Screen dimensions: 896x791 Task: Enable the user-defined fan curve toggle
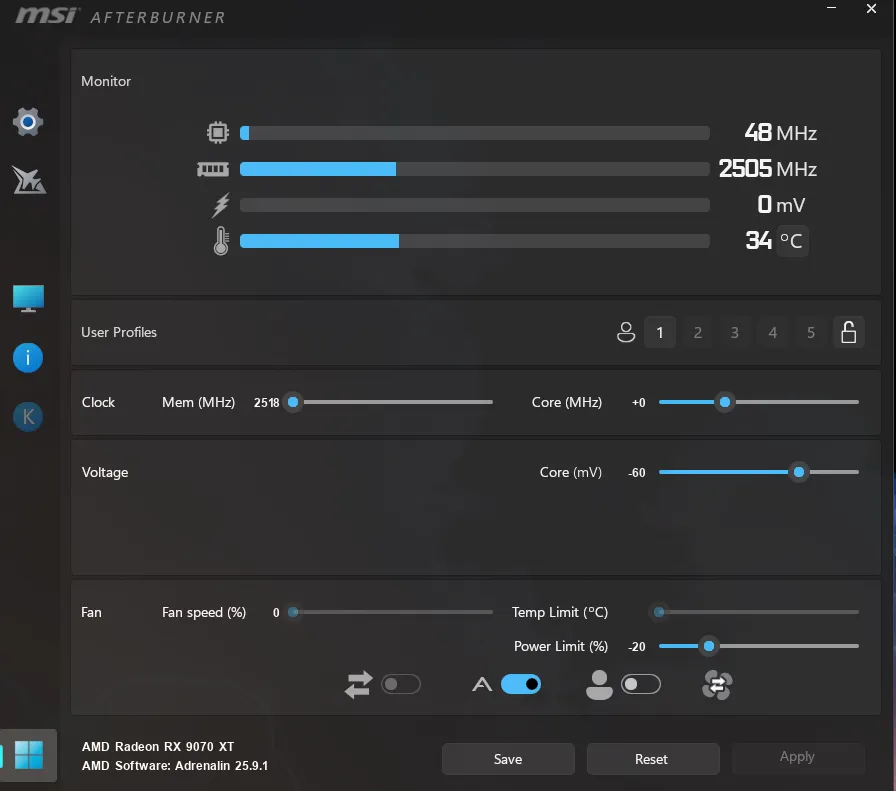pyautogui.click(x=641, y=684)
